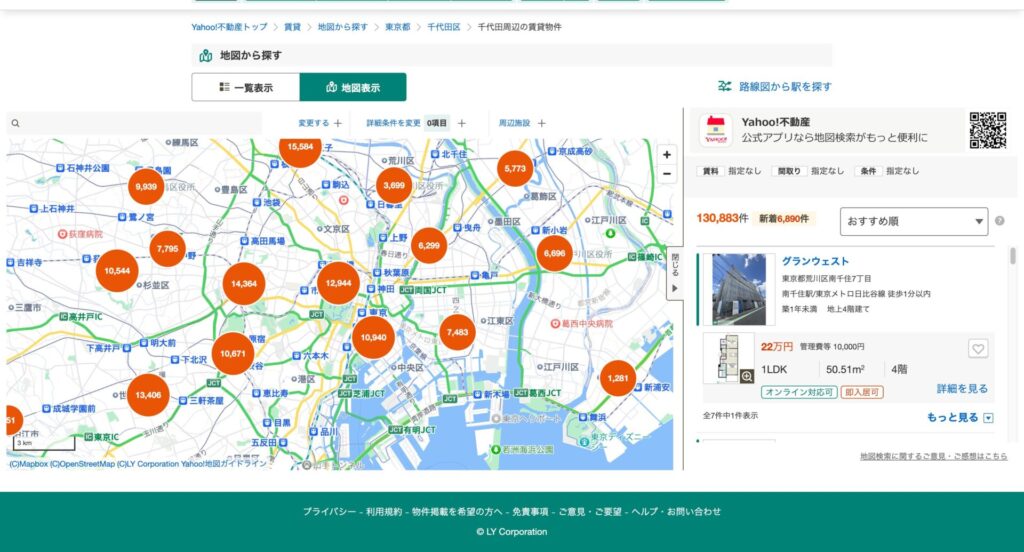Screen dimensions: 1024x552
Task: Click 路線図から駅を探す link
Action: point(775,87)
